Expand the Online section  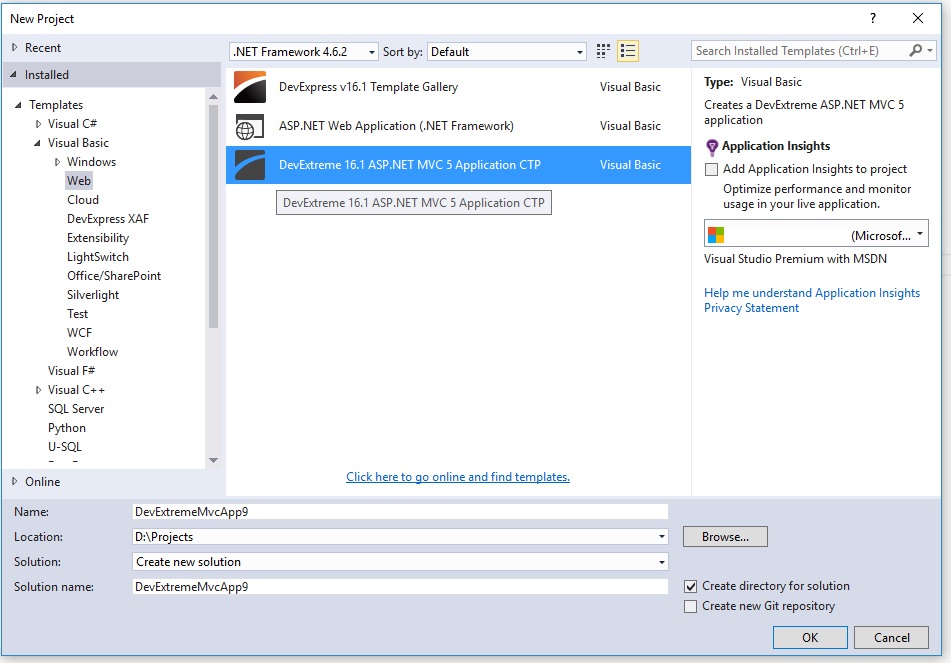tap(15, 481)
